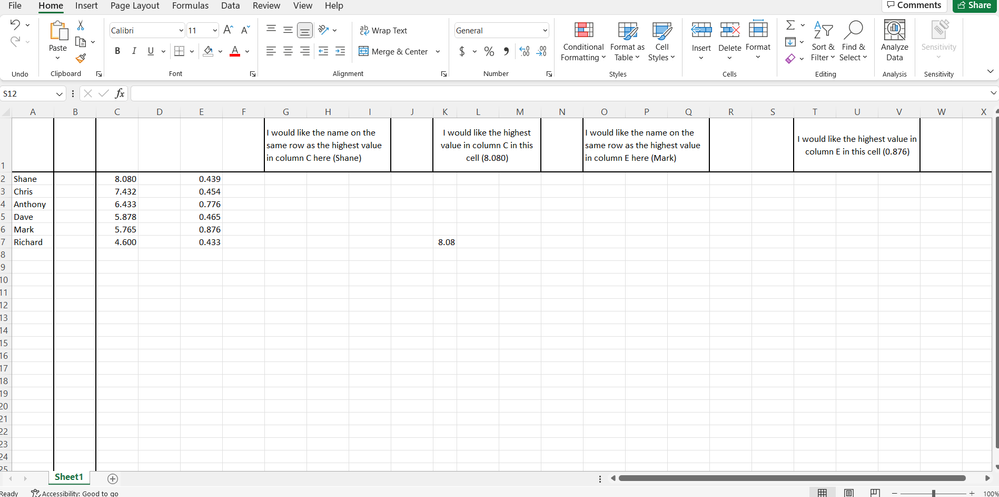Image resolution: width=999 pixels, height=497 pixels.
Task: Click the Undo arrow icon
Action: (x=15, y=24)
